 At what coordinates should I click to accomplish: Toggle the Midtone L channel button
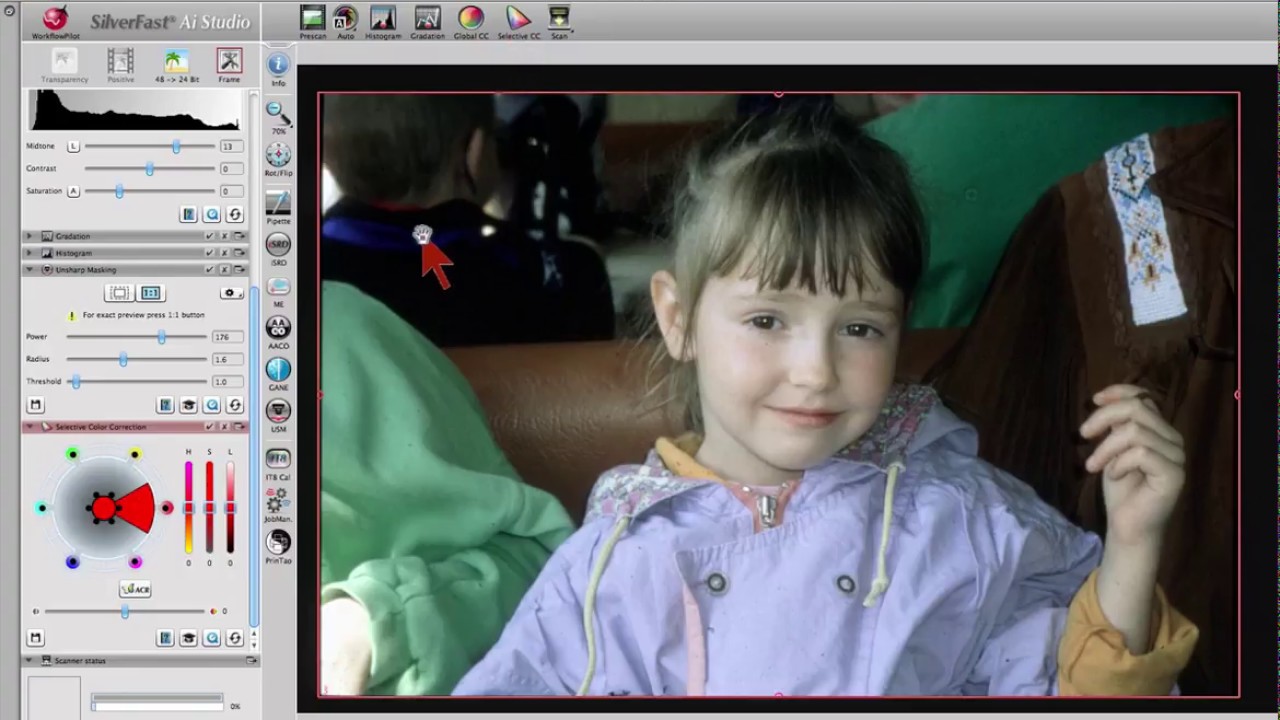pyautogui.click(x=73, y=146)
